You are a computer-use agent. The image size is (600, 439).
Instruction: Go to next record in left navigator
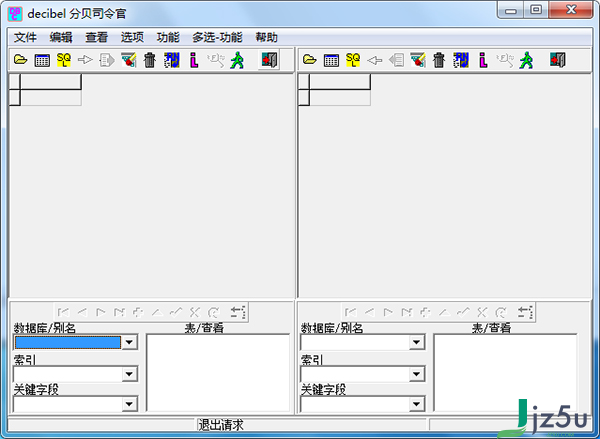click(101, 312)
